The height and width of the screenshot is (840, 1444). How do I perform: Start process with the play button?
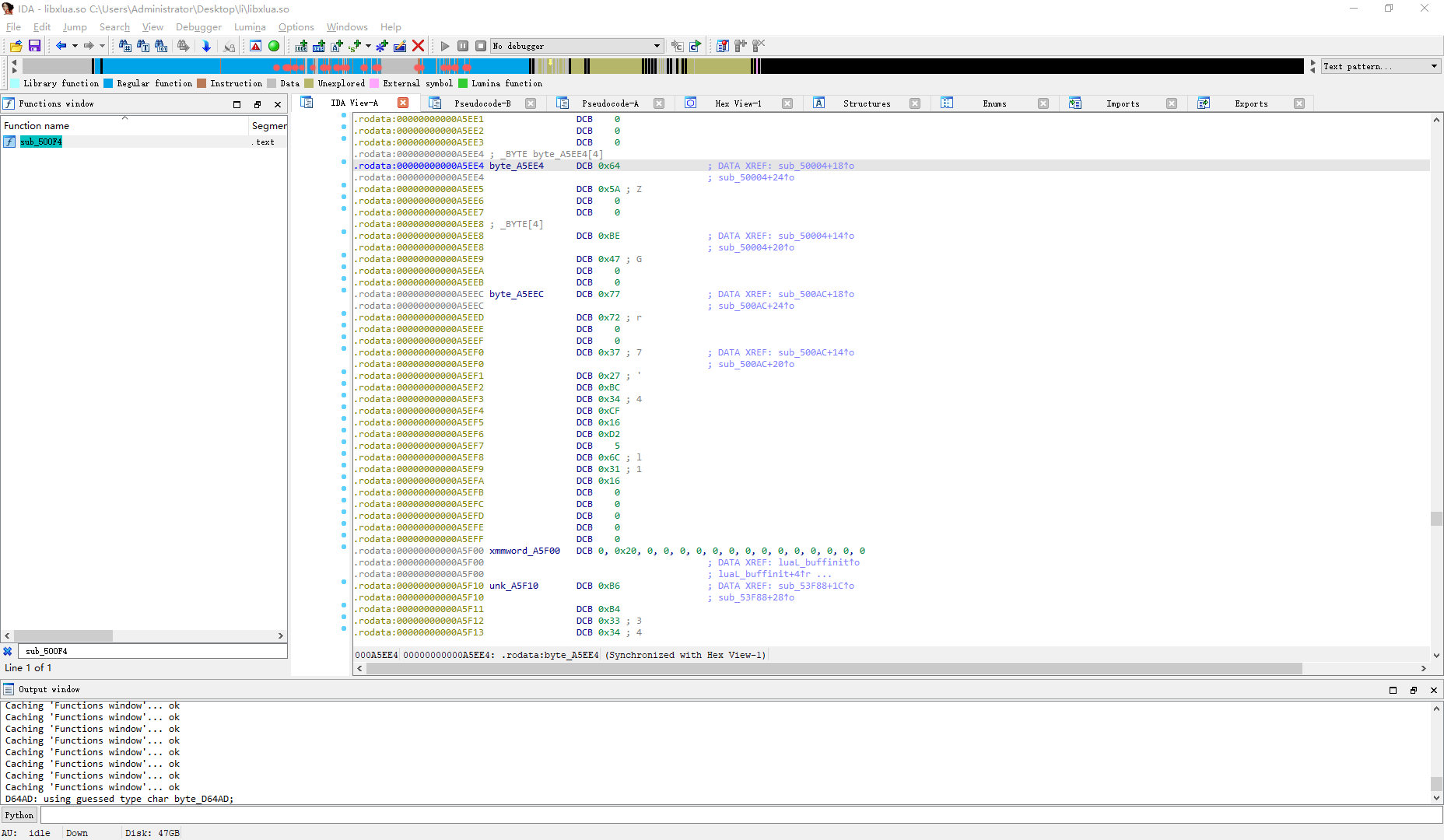click(x=445, y=46)
